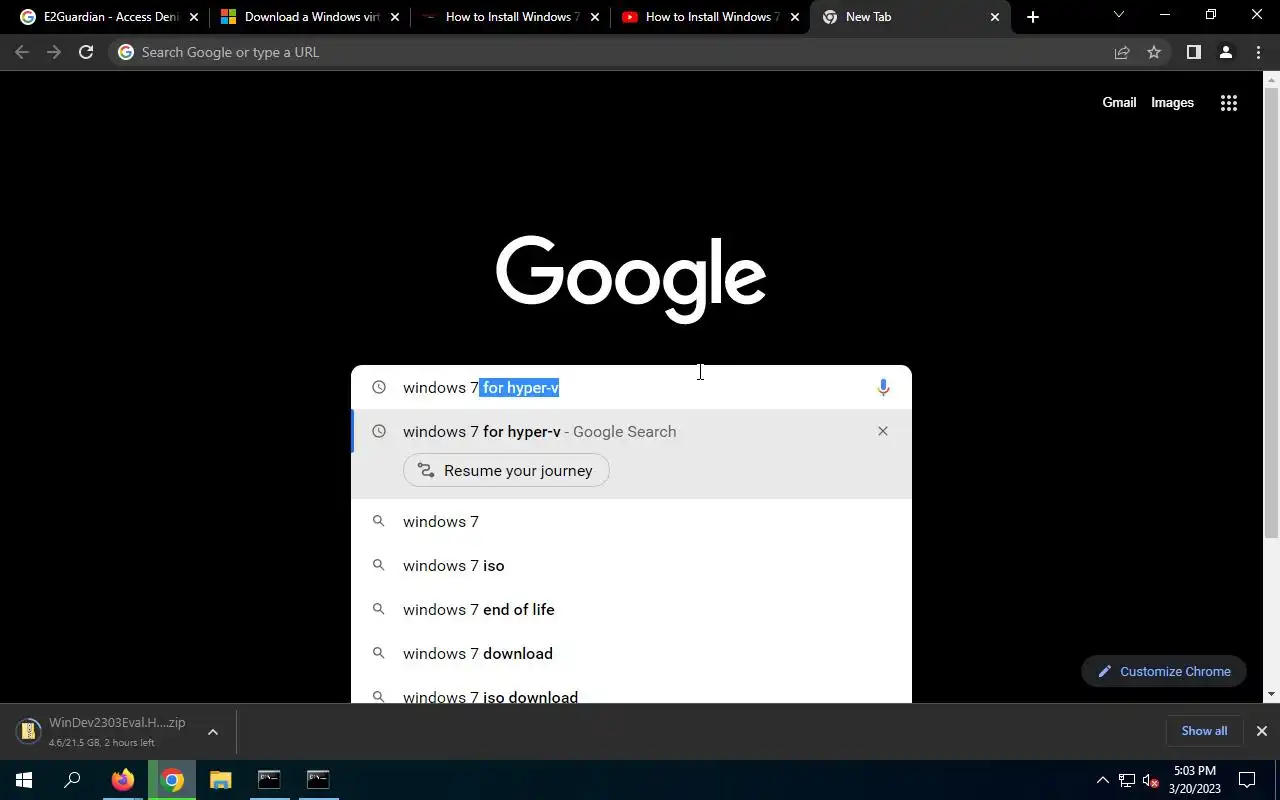Open the muted volume tray icon
1280x800 pixels.
(x=1151, y=780)
